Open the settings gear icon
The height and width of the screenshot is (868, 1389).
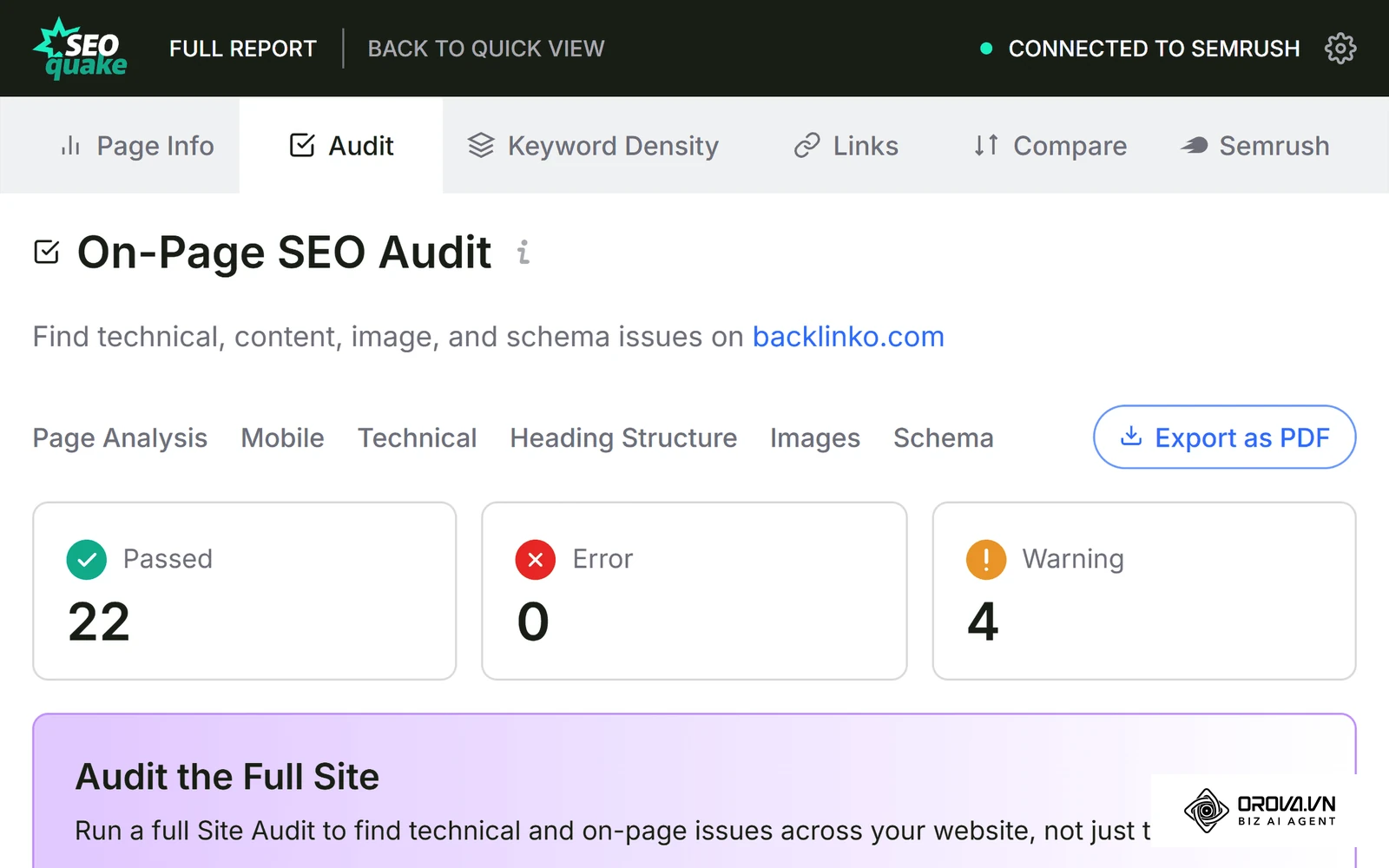pos(1340,49)
